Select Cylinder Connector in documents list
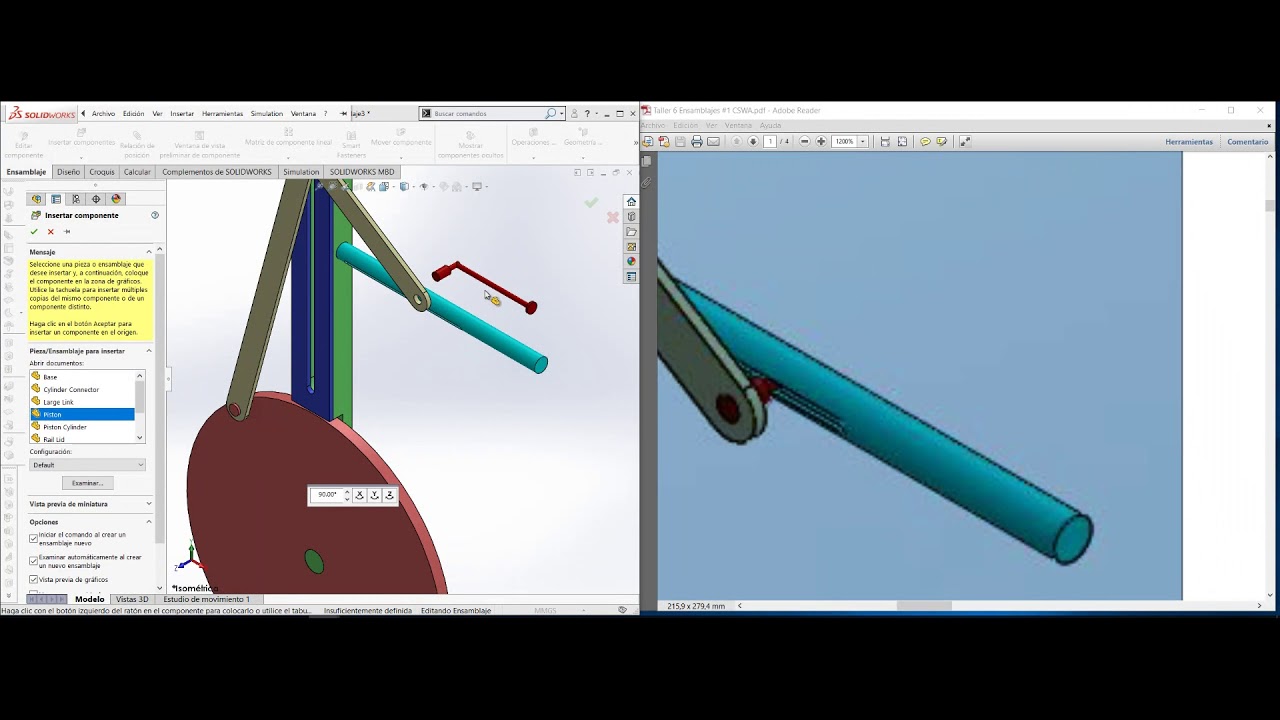The width and height of the screenshot is (1280, 720). coord(83,389)
